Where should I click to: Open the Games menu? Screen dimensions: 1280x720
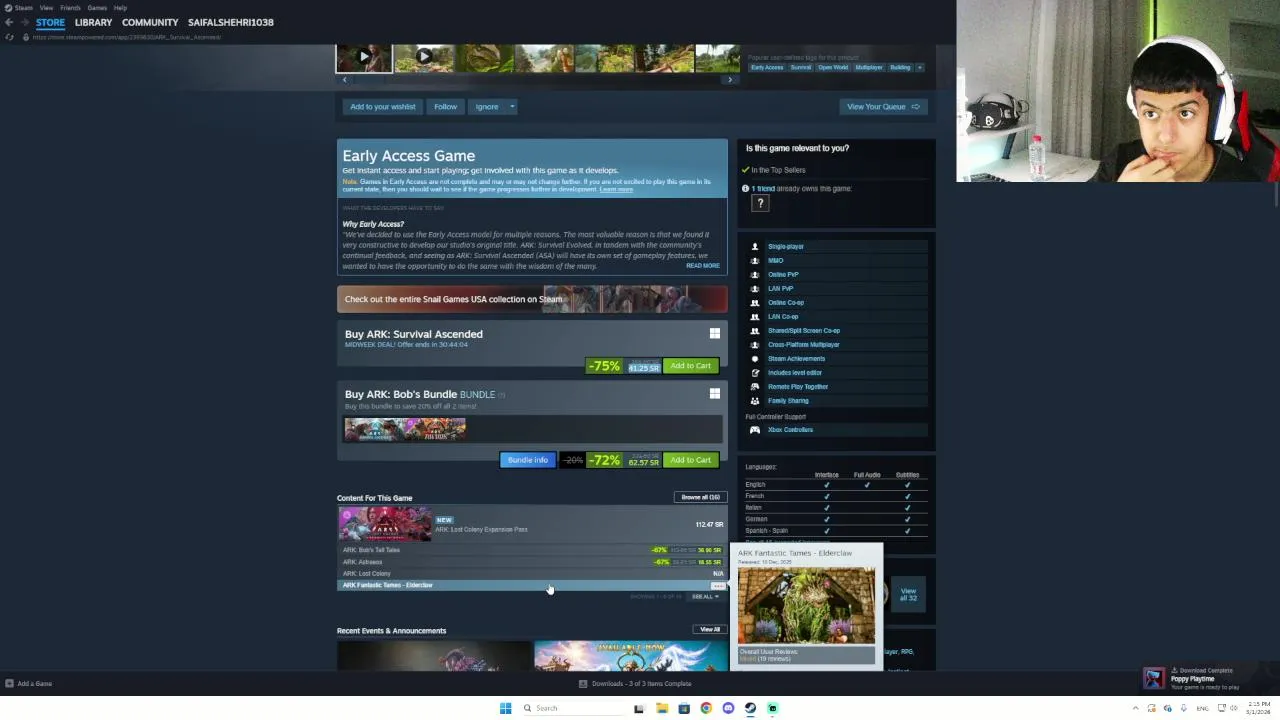coord(97,7)
